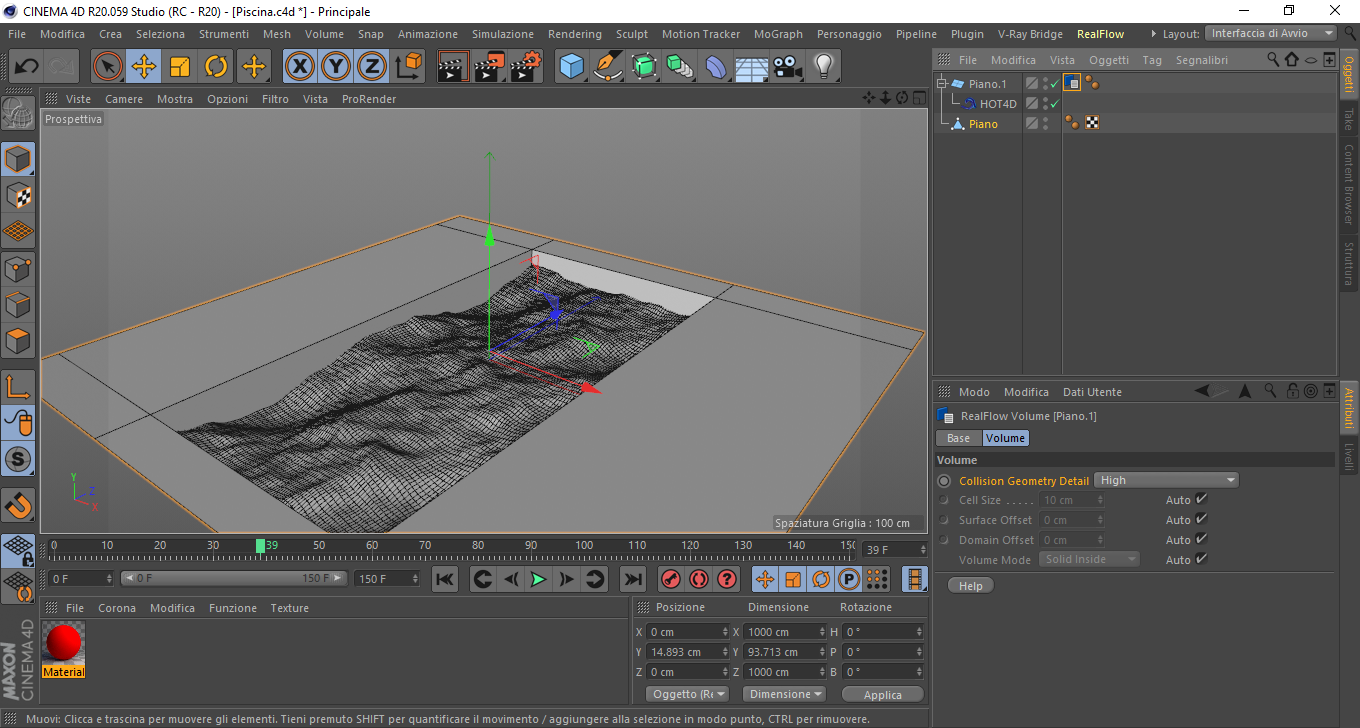Click the Y position field 14.893 cm

click(688, 652)
